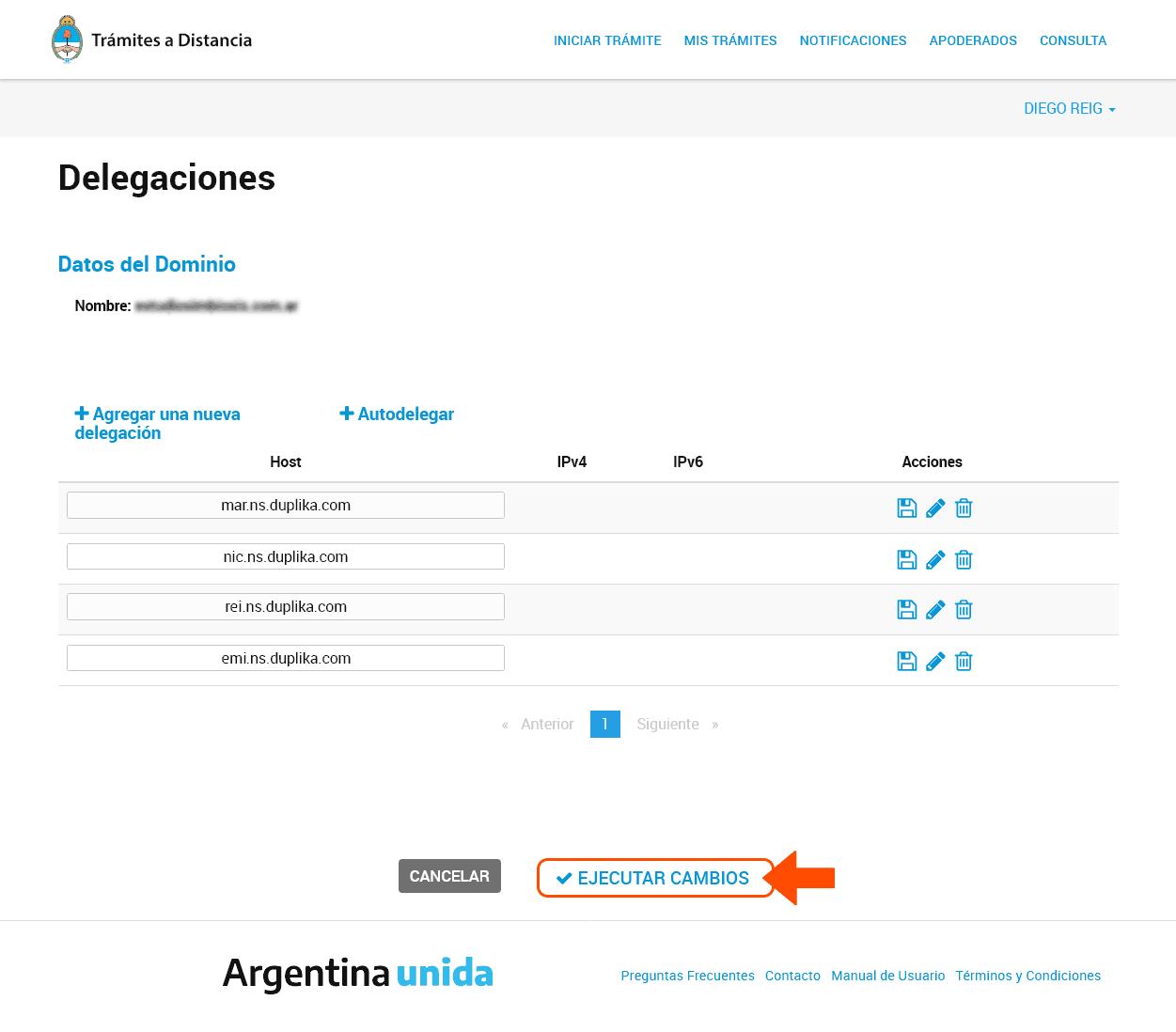This screenshot has width=1176, height=1032.
Task: Edit the nic.ns.duplika.com delegation
Action: coord(934,559)
